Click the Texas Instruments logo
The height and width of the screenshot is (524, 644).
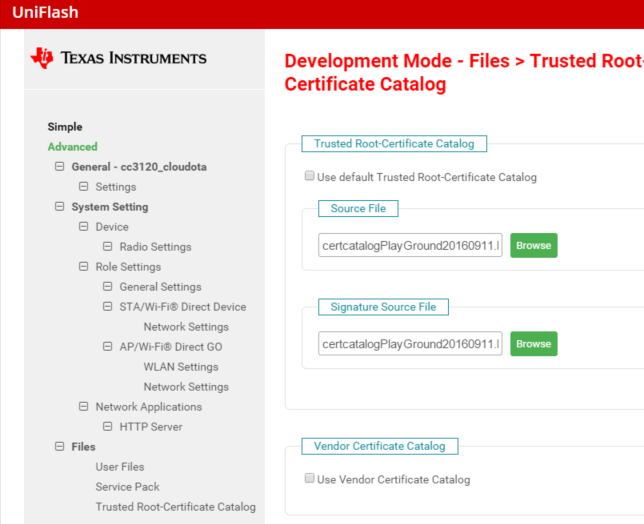[118, 58]
